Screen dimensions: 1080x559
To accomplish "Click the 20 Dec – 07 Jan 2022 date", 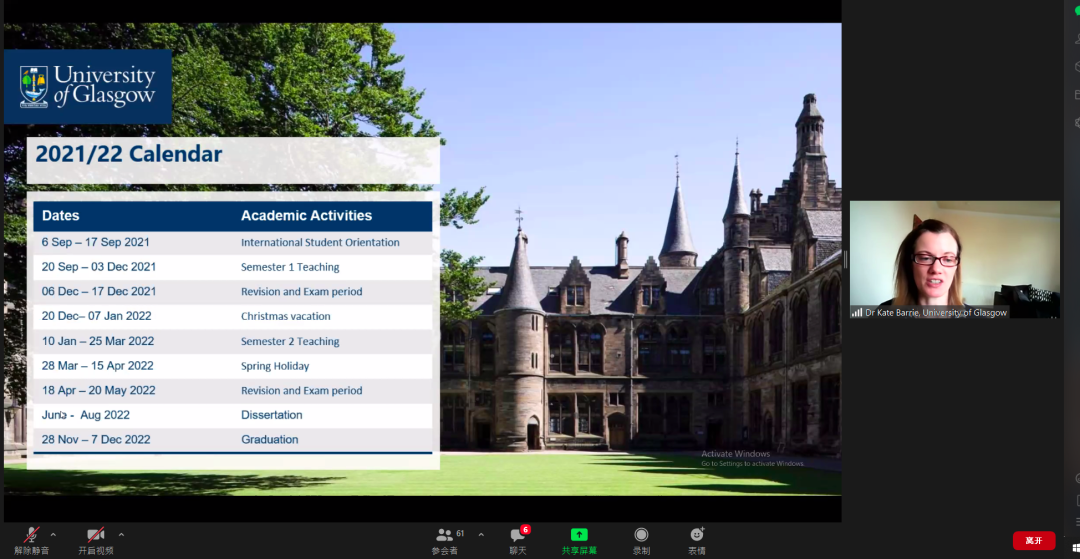I will pos(96,317).
